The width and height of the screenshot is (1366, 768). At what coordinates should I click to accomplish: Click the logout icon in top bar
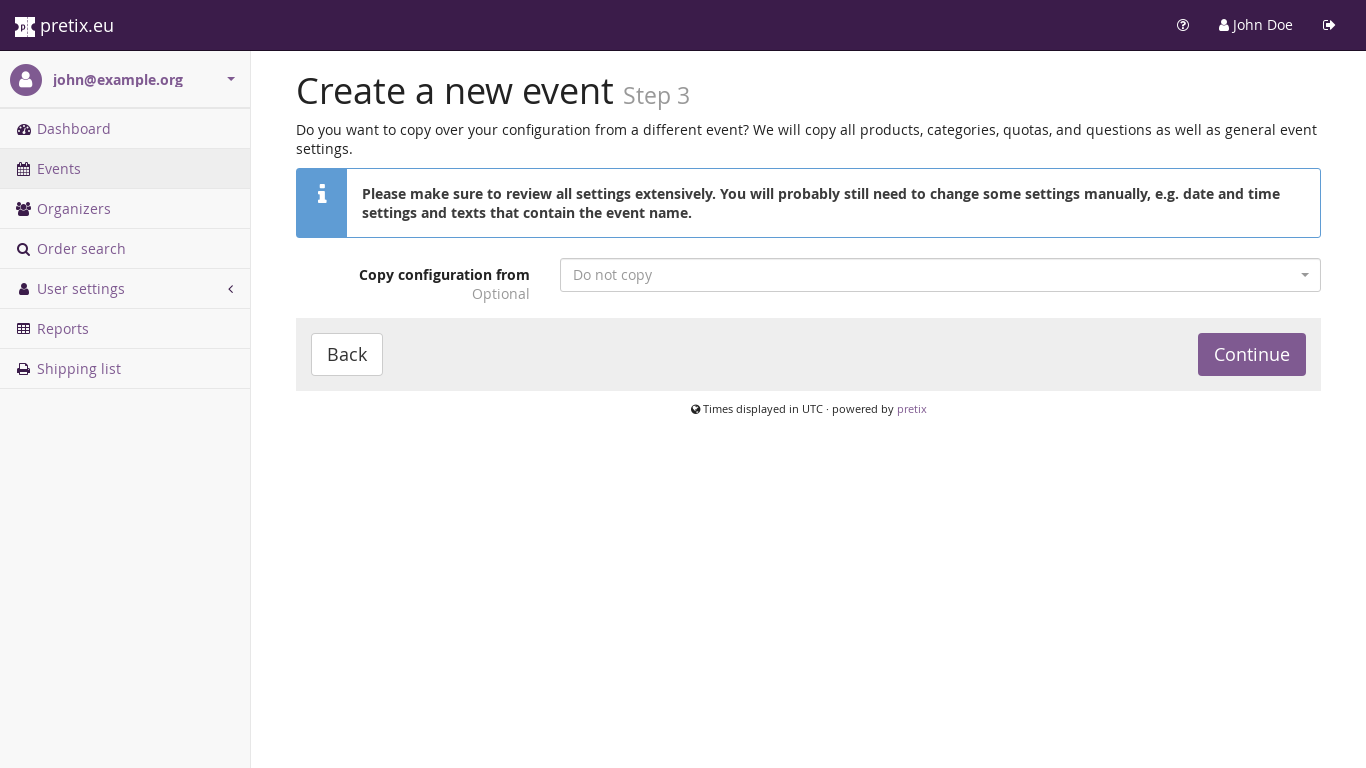(x=1329, y=25)
